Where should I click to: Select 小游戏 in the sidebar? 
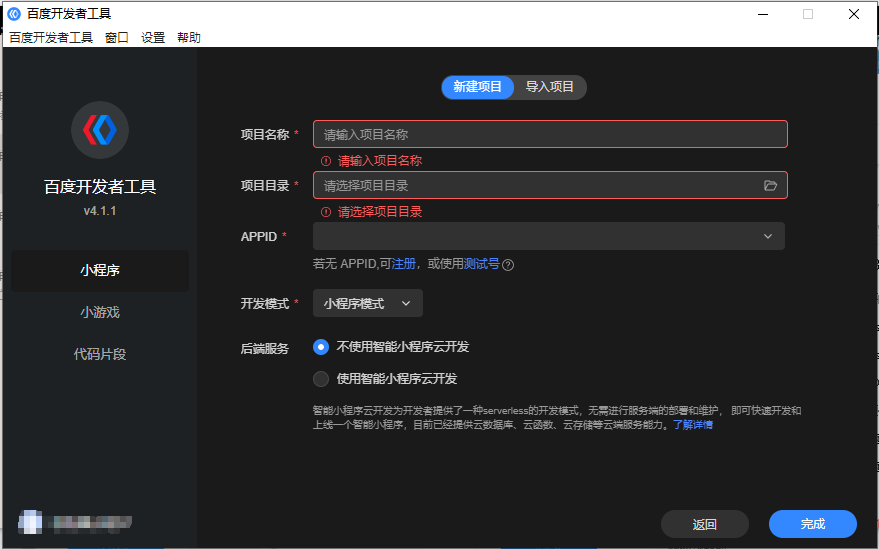(100, 312)
